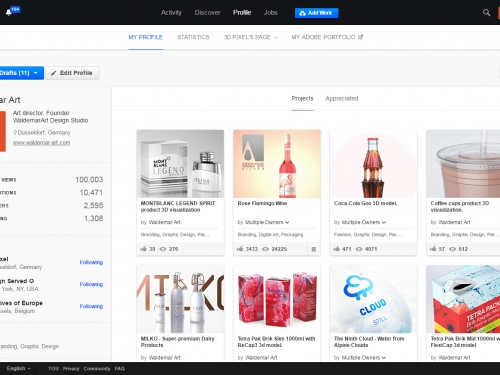The height and width of the screenshot is (375, 500).
Task: Click Waldemar Art owner on Montblanc card
Action: coord(164,222)
